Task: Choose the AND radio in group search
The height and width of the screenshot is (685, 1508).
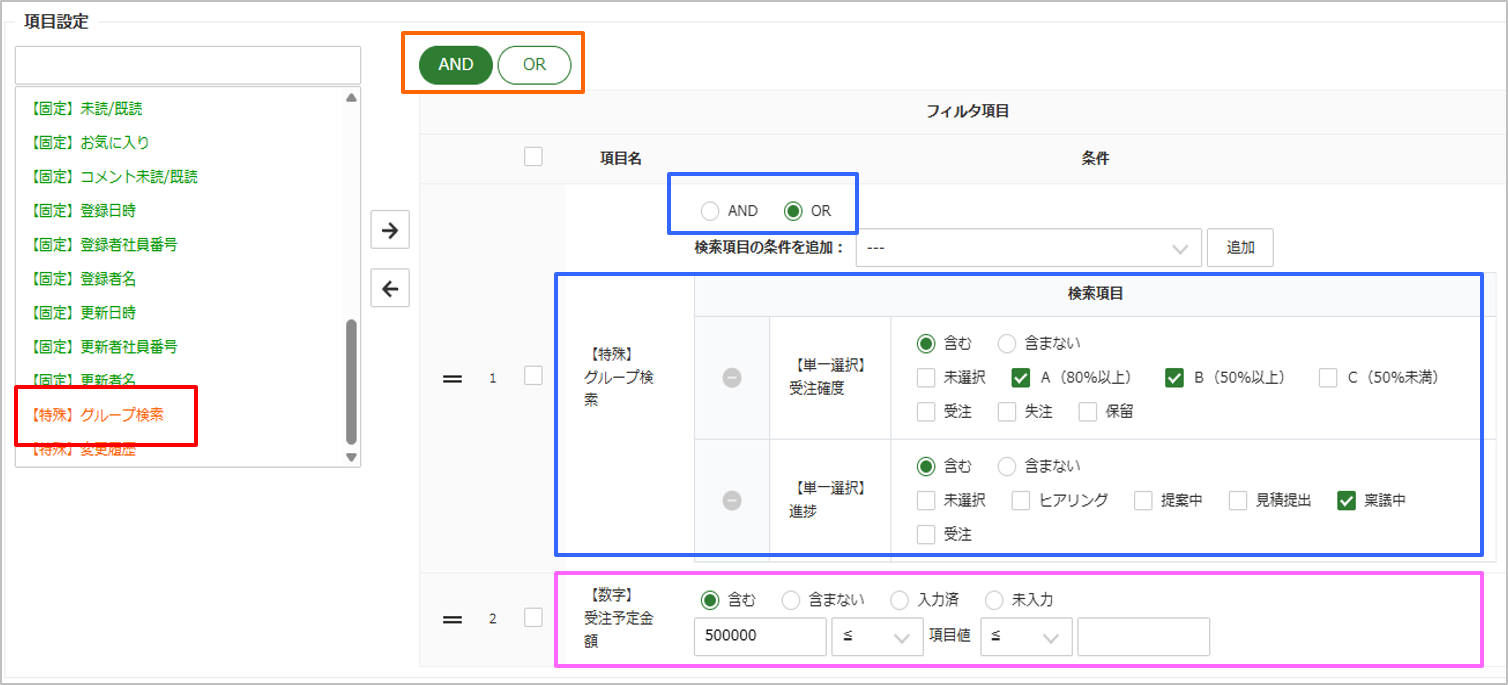Action: 709,211
